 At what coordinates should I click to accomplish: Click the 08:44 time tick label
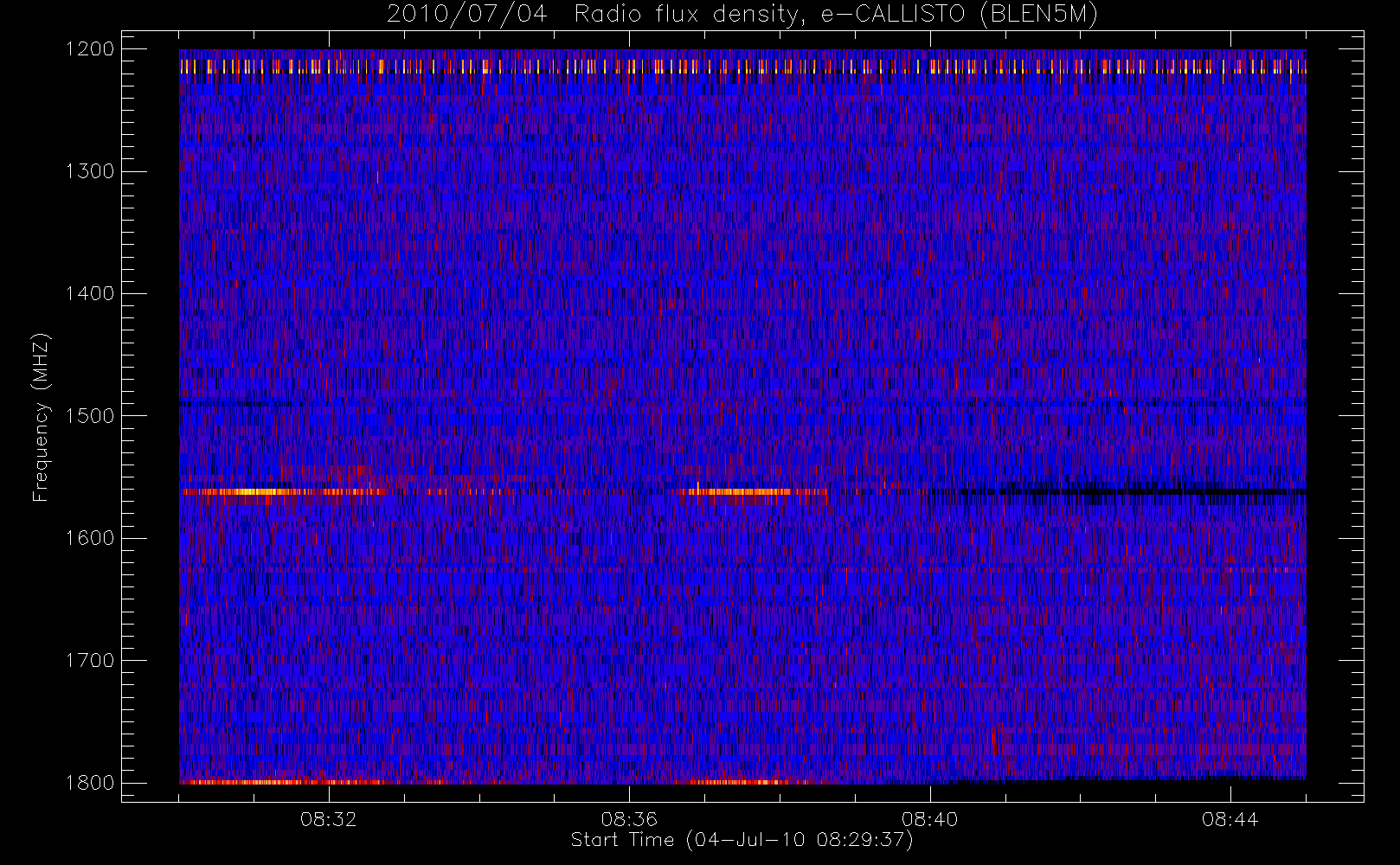[x=1230, y=819]
